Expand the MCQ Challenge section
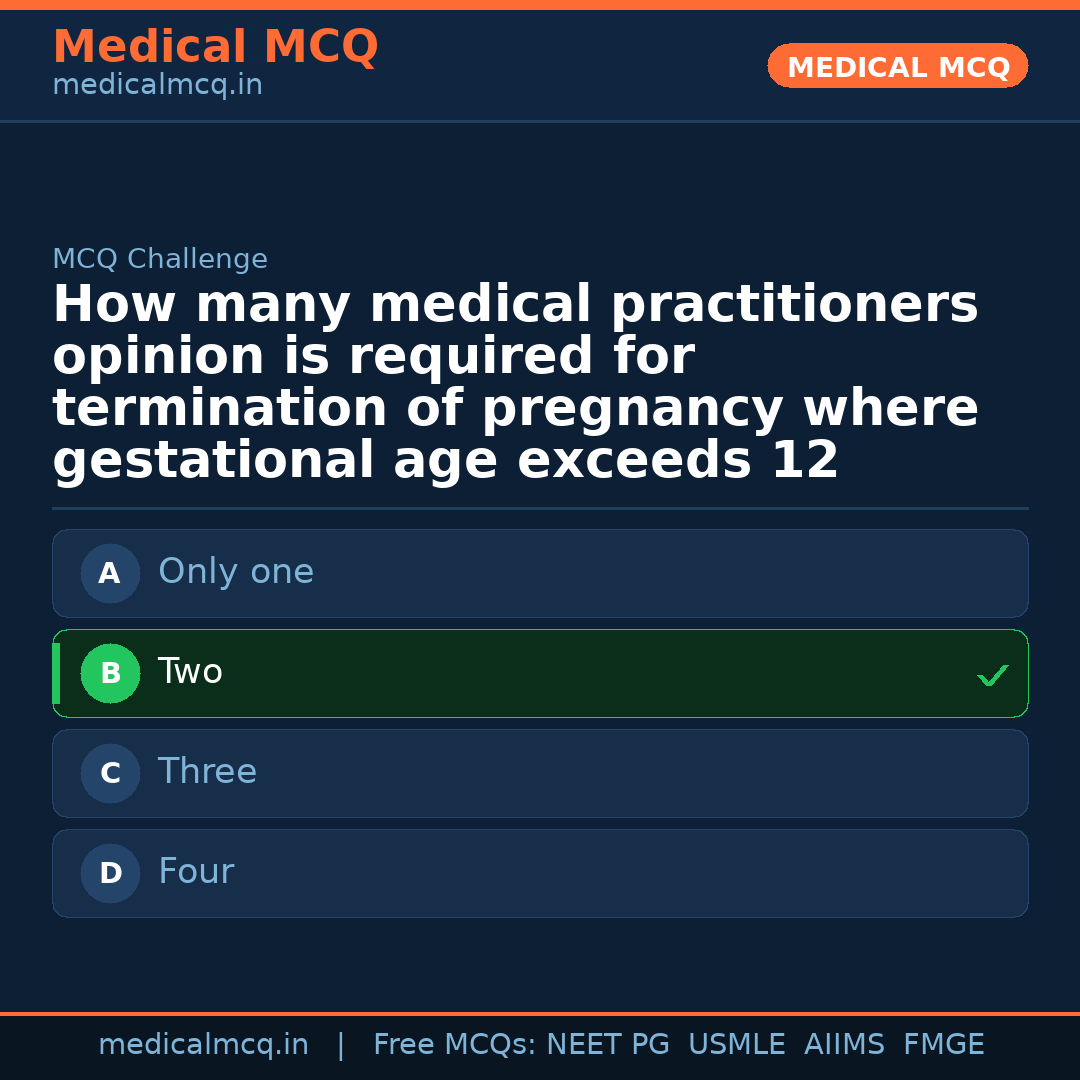The image size is (1080, 1080). coord(160,258)
